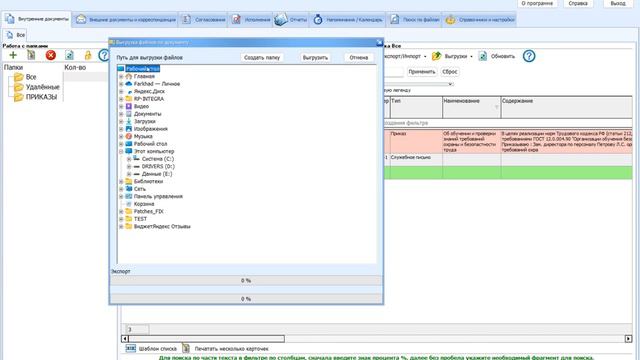
Task: Click filter funnel icon in Наименование column
Action: click(496, 107)
